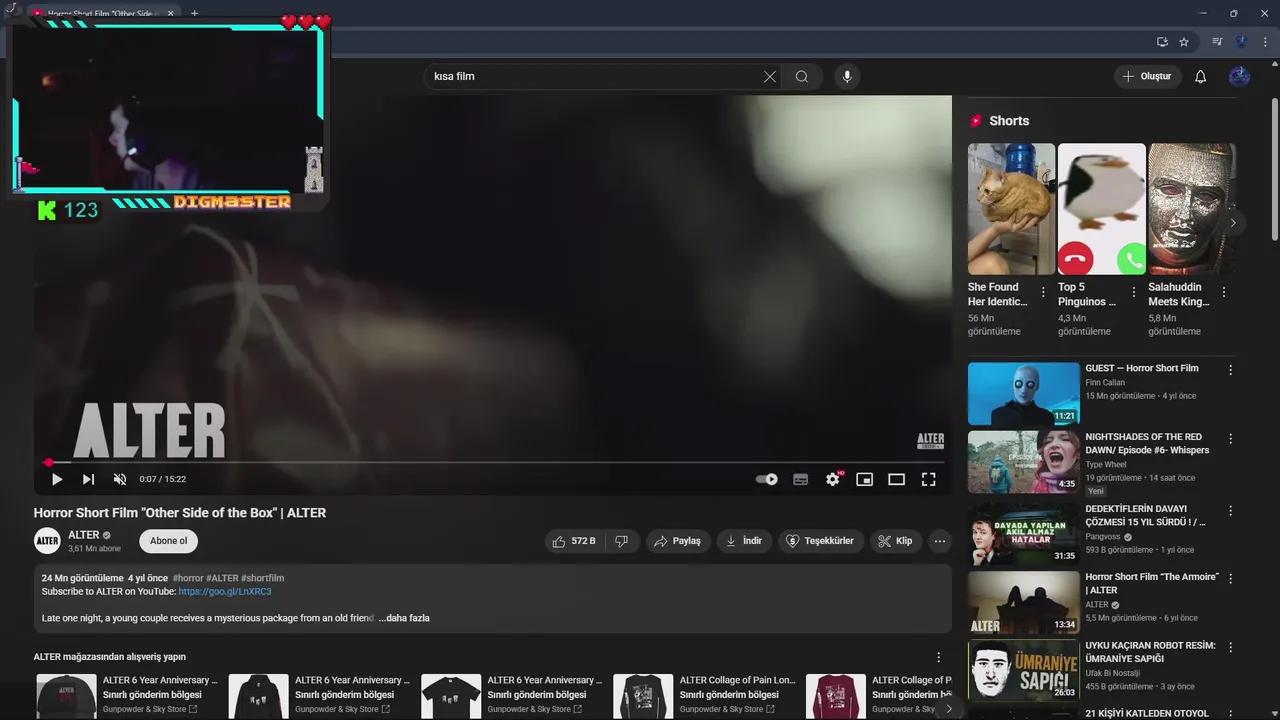Screen dimensions: 1280x720
Task: Open ALTER channel avatar
Action: [x=48, y=541]
